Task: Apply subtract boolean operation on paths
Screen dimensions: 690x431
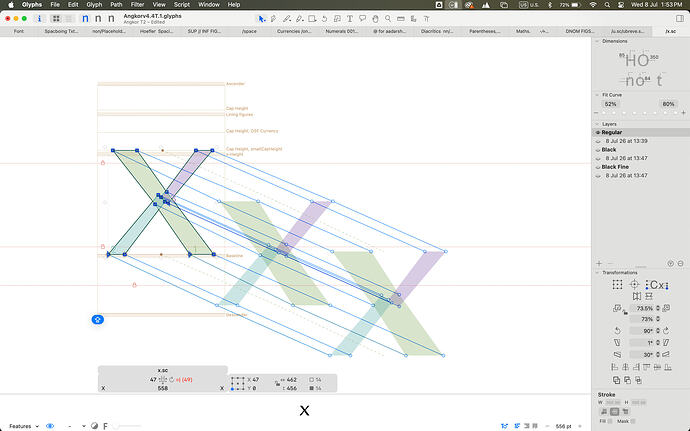Action: click(x=628, y=380)
